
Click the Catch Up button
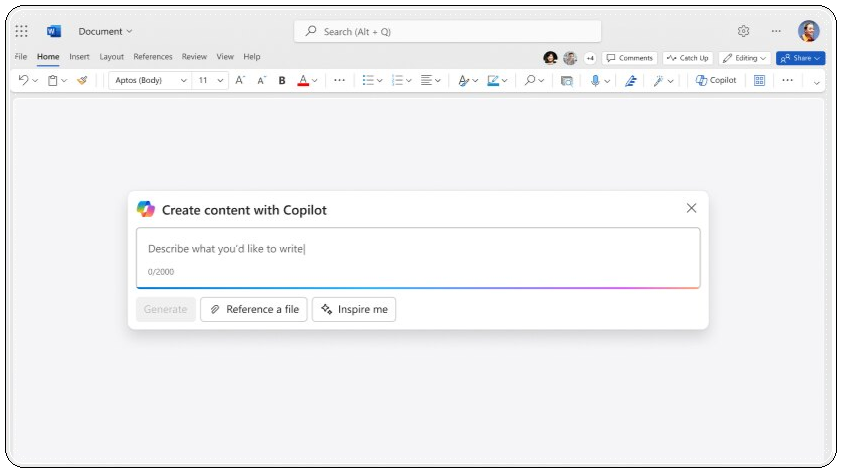(687, 58)
